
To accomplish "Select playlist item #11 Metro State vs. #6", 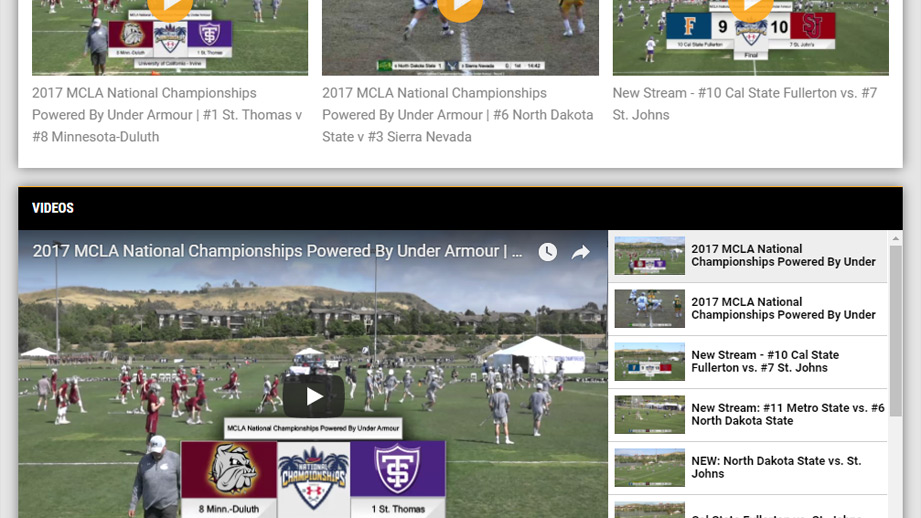I will 748,415.
